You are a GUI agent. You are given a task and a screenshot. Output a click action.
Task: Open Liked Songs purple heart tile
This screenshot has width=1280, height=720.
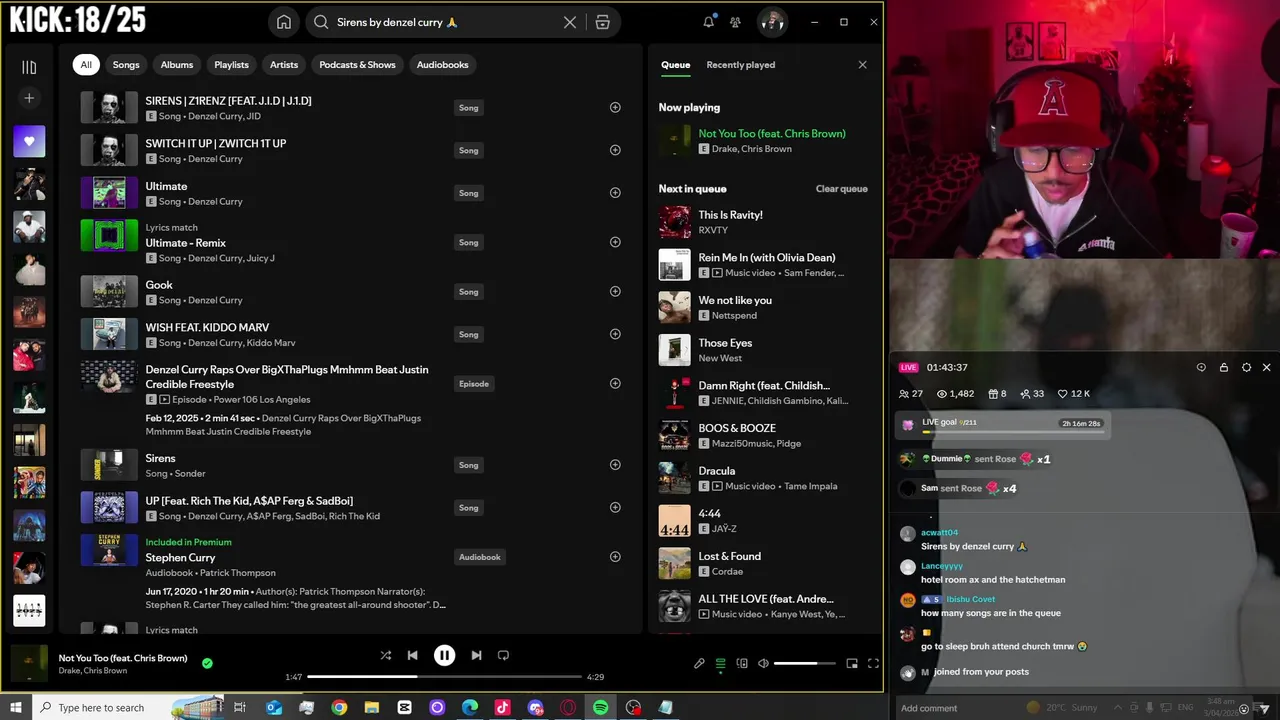coord(29,141)
